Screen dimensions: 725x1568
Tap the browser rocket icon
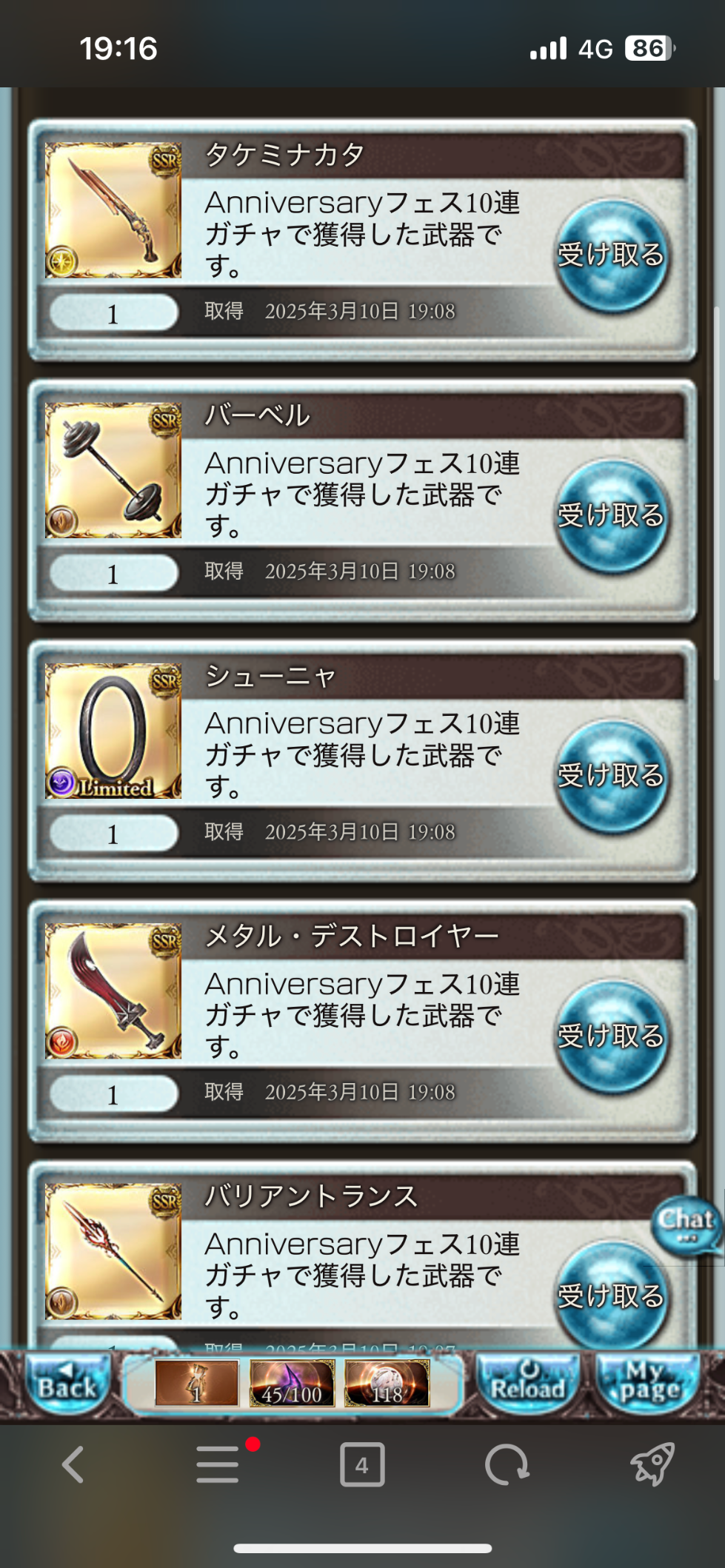click(x=652, y=1464)
